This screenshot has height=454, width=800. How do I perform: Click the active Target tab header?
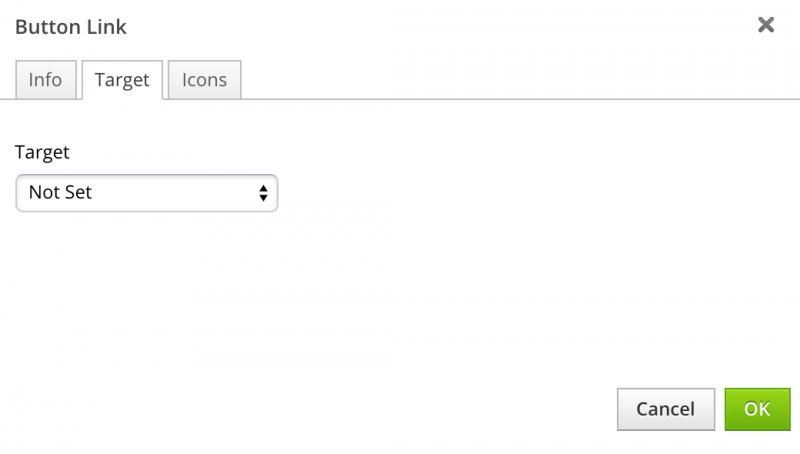pos(122,80)
